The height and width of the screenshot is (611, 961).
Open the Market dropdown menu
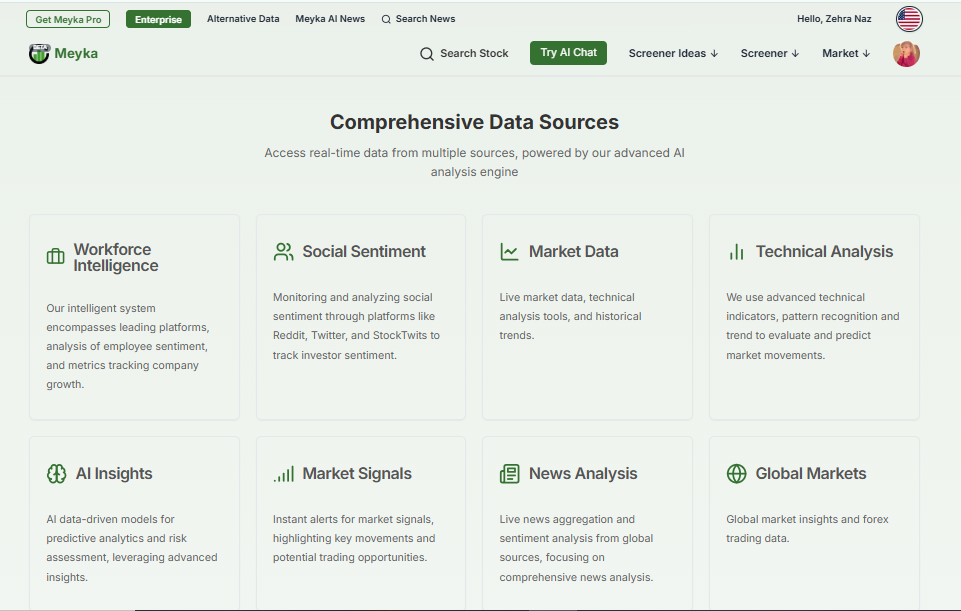click(845, 53)
